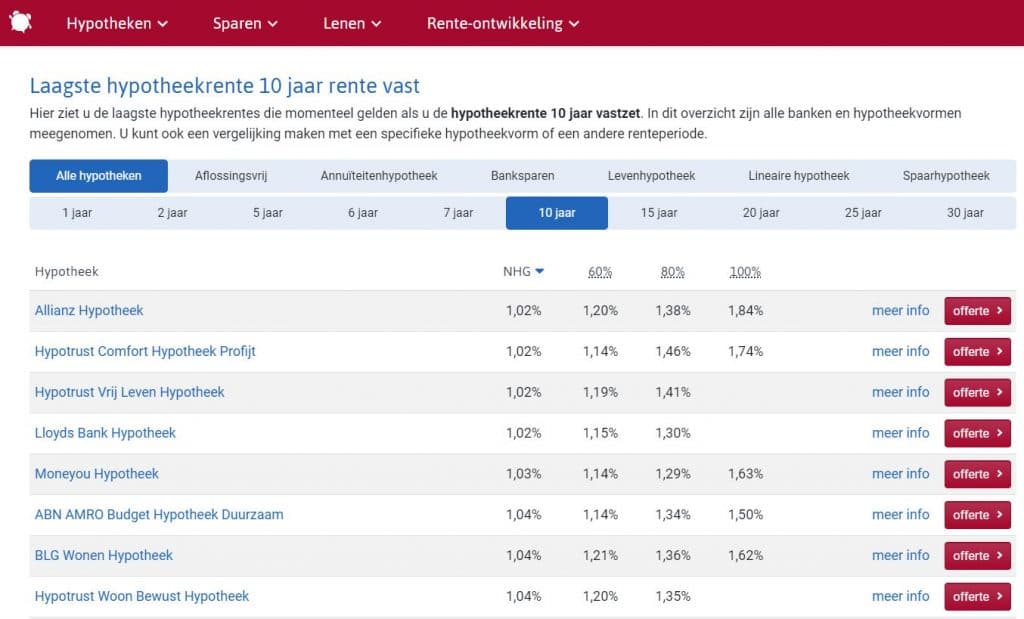Select the 1 jaar period
This screenshot has height=619, width=1024.
77,213
